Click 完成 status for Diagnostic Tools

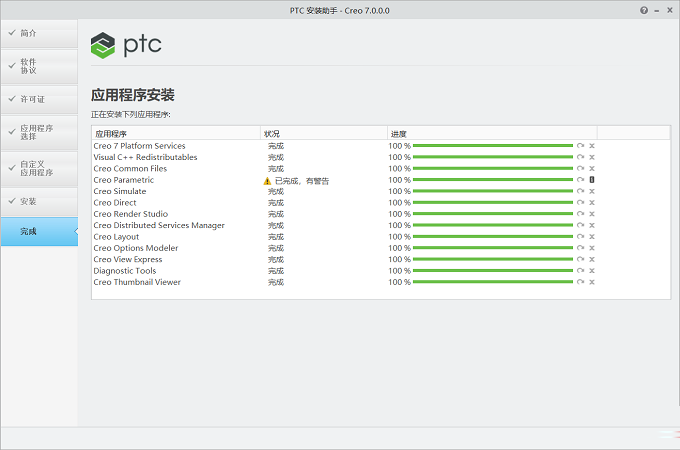click(x=276, y=271)
